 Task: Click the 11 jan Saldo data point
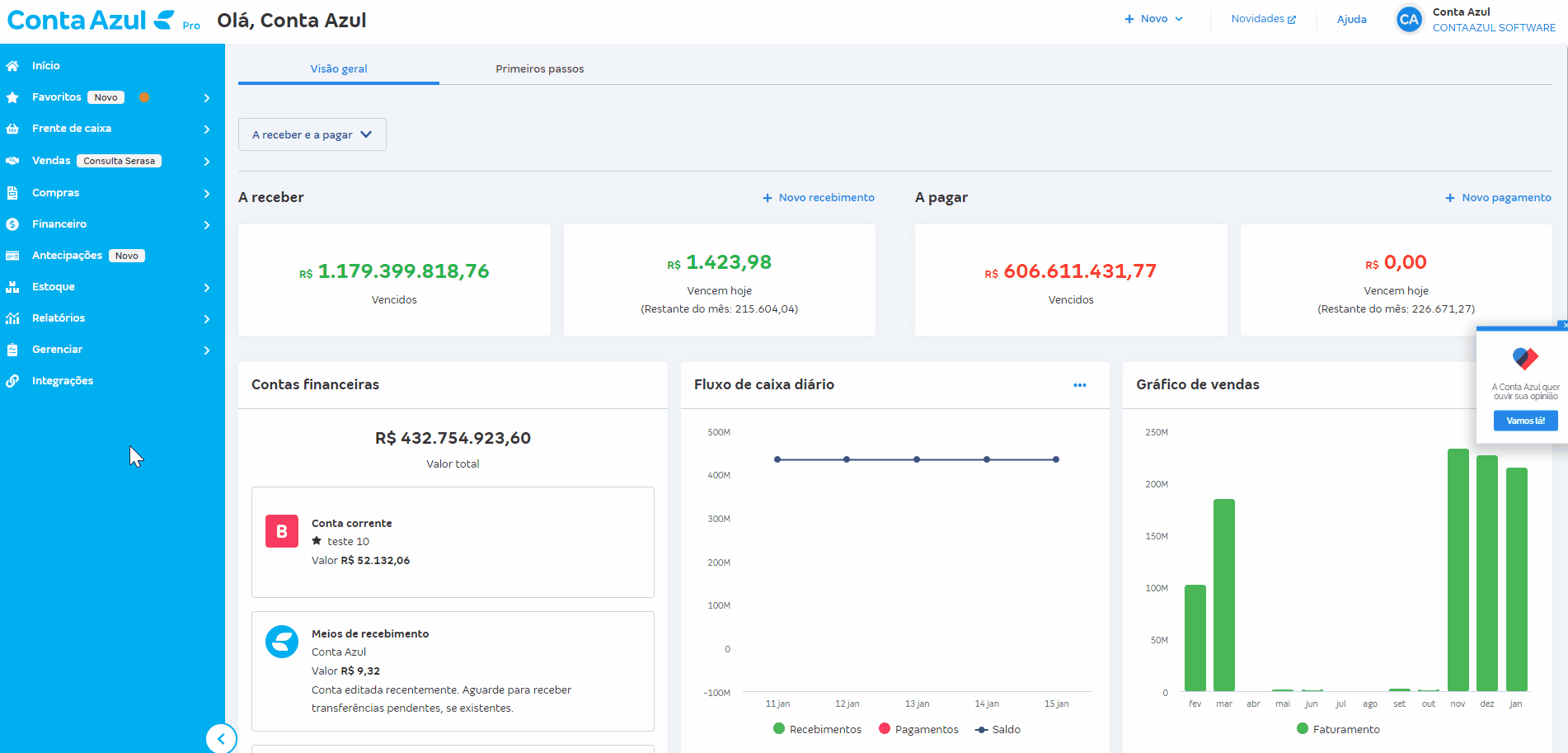click(x=777, y=459)
